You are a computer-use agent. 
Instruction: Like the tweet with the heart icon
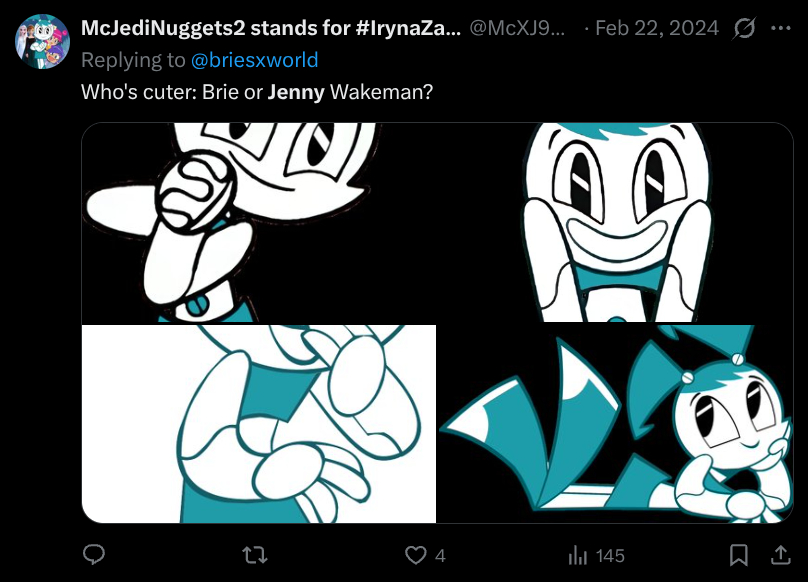(x=415, y=554)
